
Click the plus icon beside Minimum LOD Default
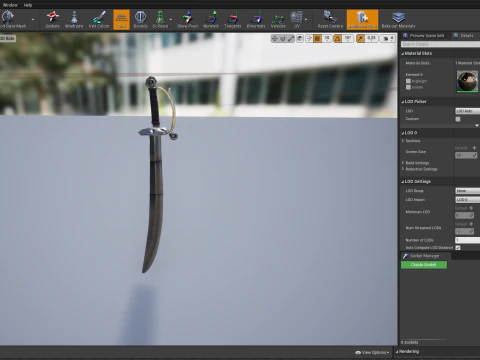tap(471, 208)
